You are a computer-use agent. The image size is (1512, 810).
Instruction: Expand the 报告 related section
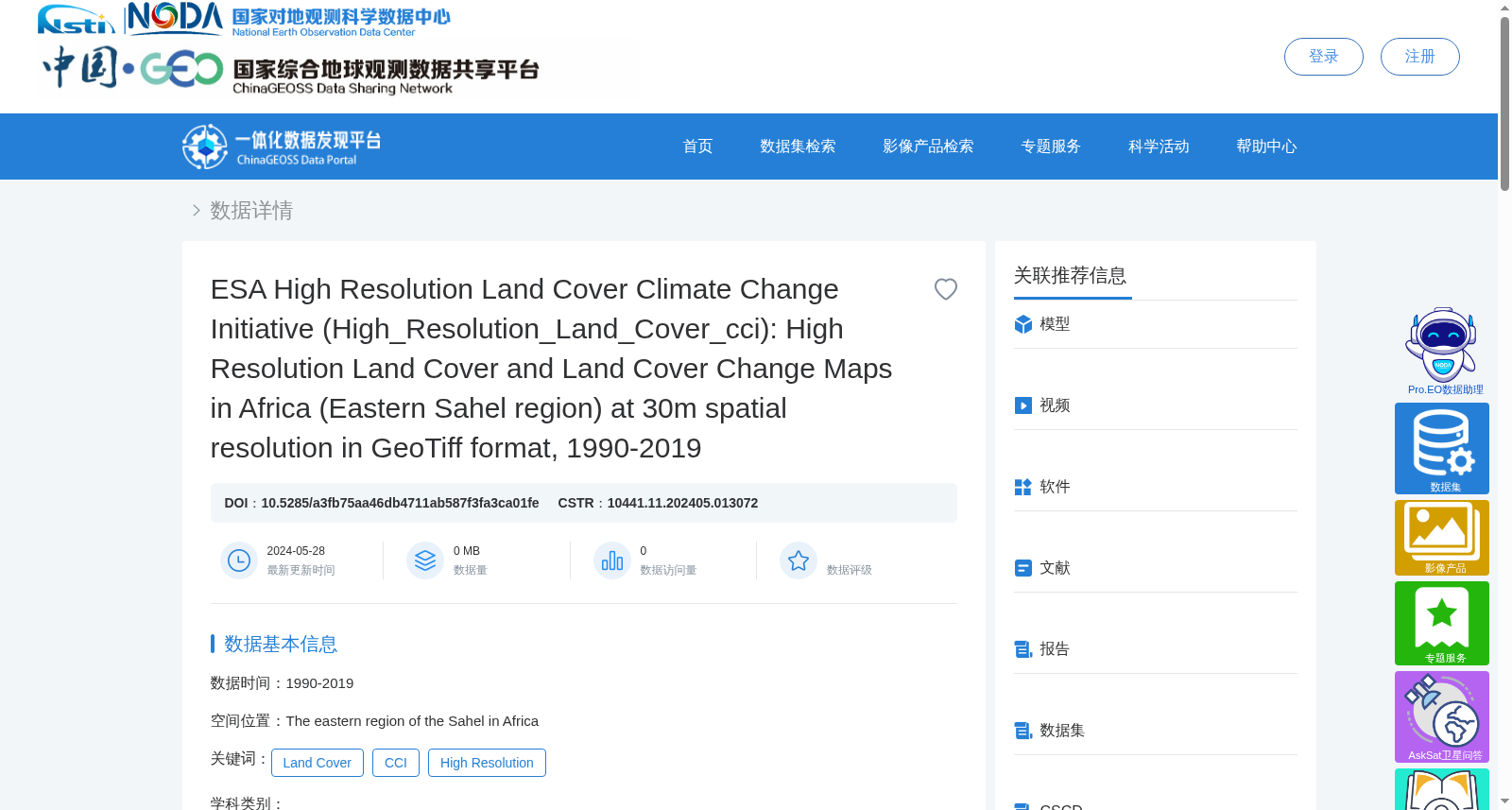click(x=1156, y=649)
